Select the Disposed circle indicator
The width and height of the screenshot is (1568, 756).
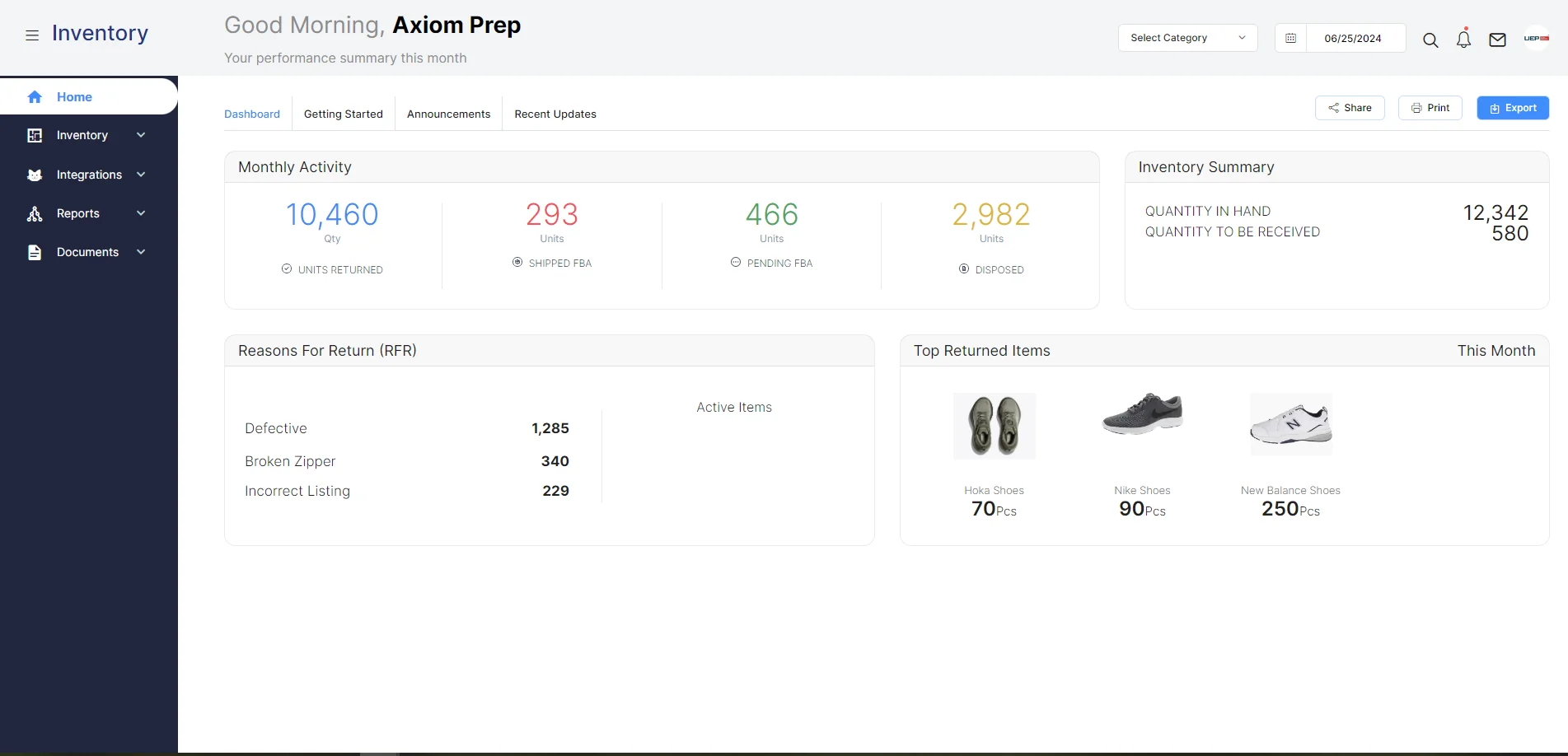(964, 269)
